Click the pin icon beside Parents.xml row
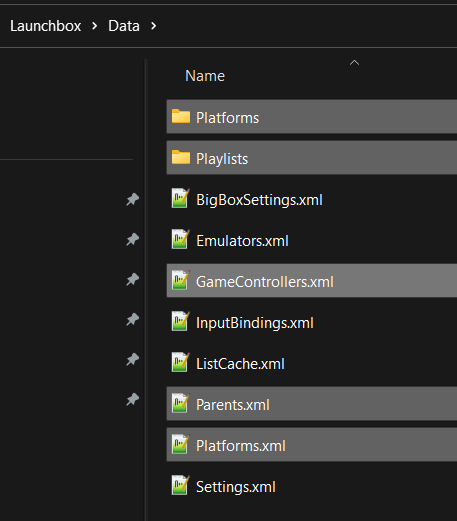457x521 pixels. tap(132, 399)
